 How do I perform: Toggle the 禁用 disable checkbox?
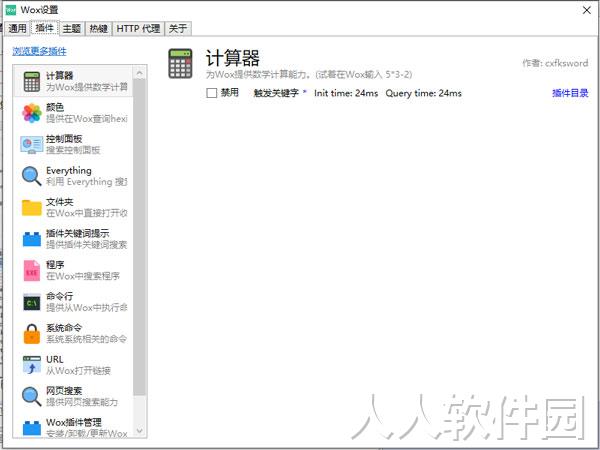click(x=212, y=93)
